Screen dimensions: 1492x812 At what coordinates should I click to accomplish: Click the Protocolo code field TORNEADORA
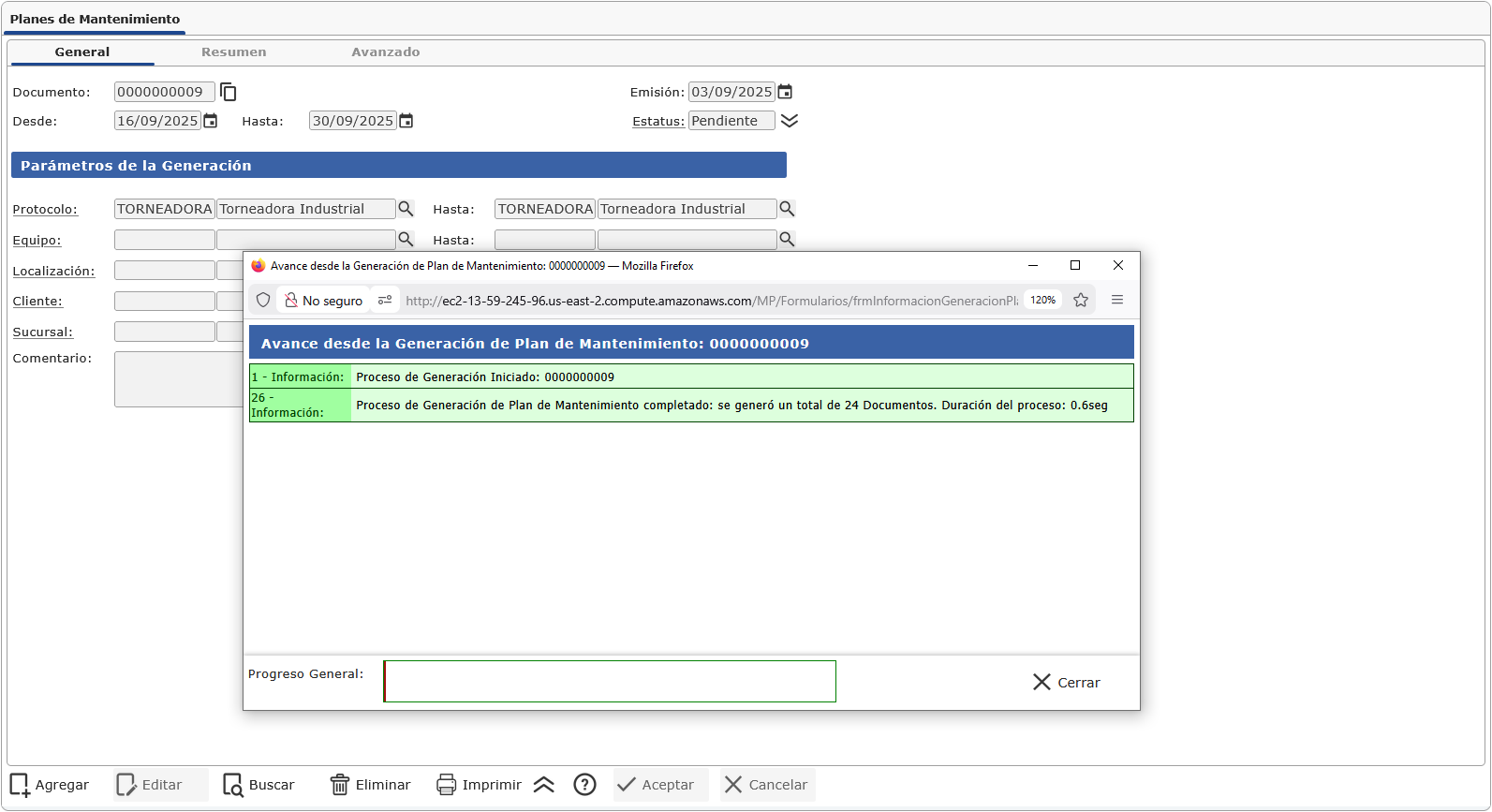pos(165,209)
